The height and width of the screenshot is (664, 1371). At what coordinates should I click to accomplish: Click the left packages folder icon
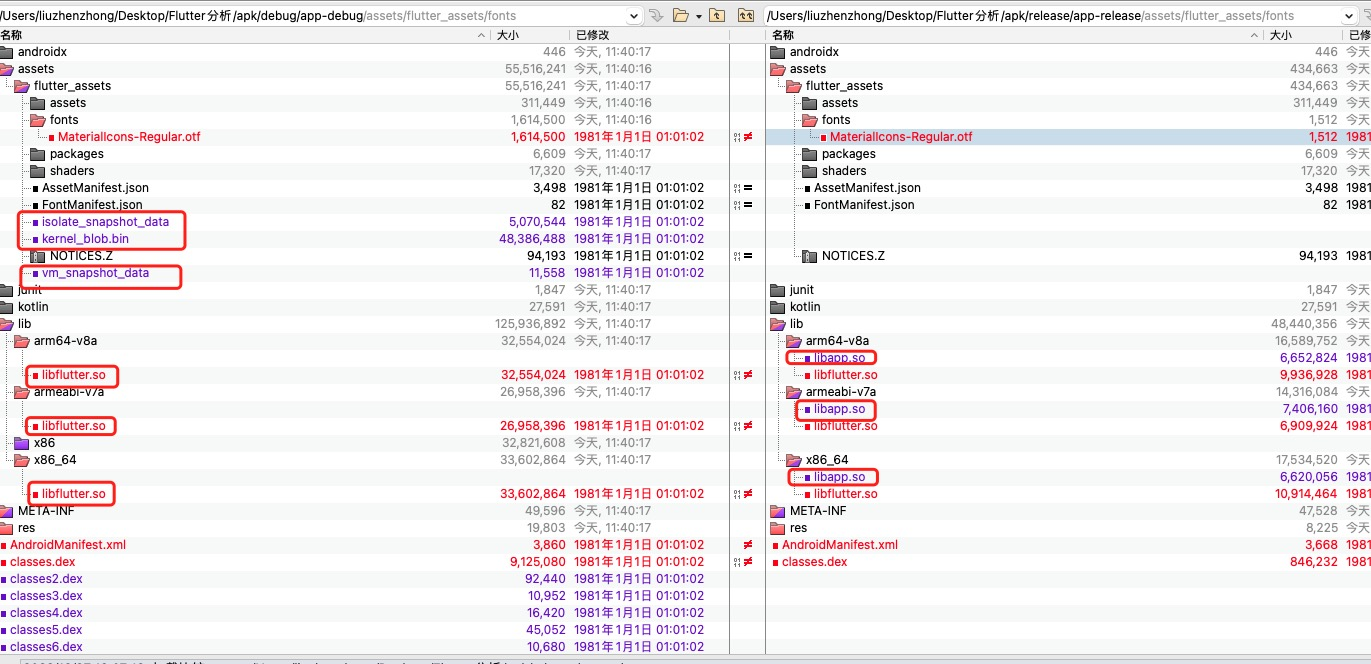pos(38,154)
